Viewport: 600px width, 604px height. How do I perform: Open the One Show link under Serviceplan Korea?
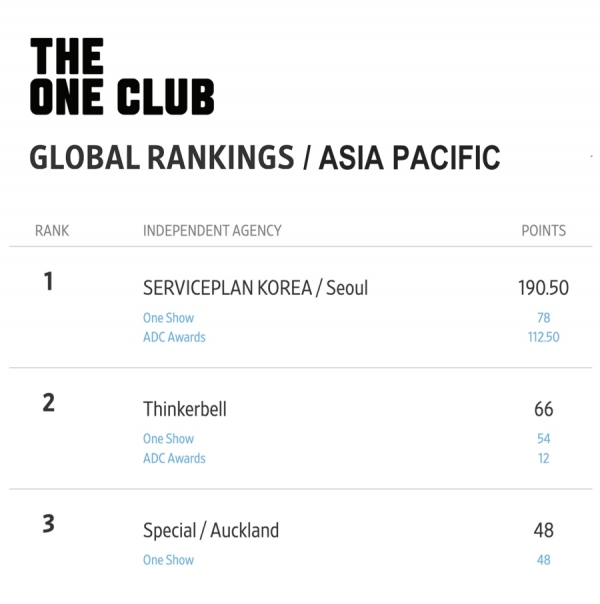pyautogui.click(x=168, y=318)
